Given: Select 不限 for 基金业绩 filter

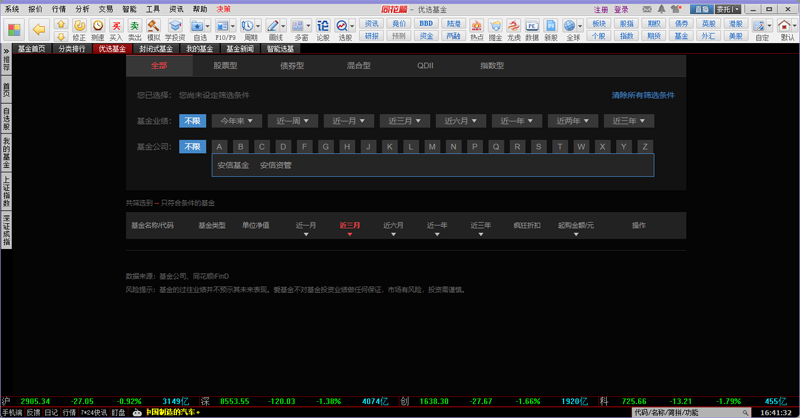Looking at the screenshot, I should tap(193, 121).
